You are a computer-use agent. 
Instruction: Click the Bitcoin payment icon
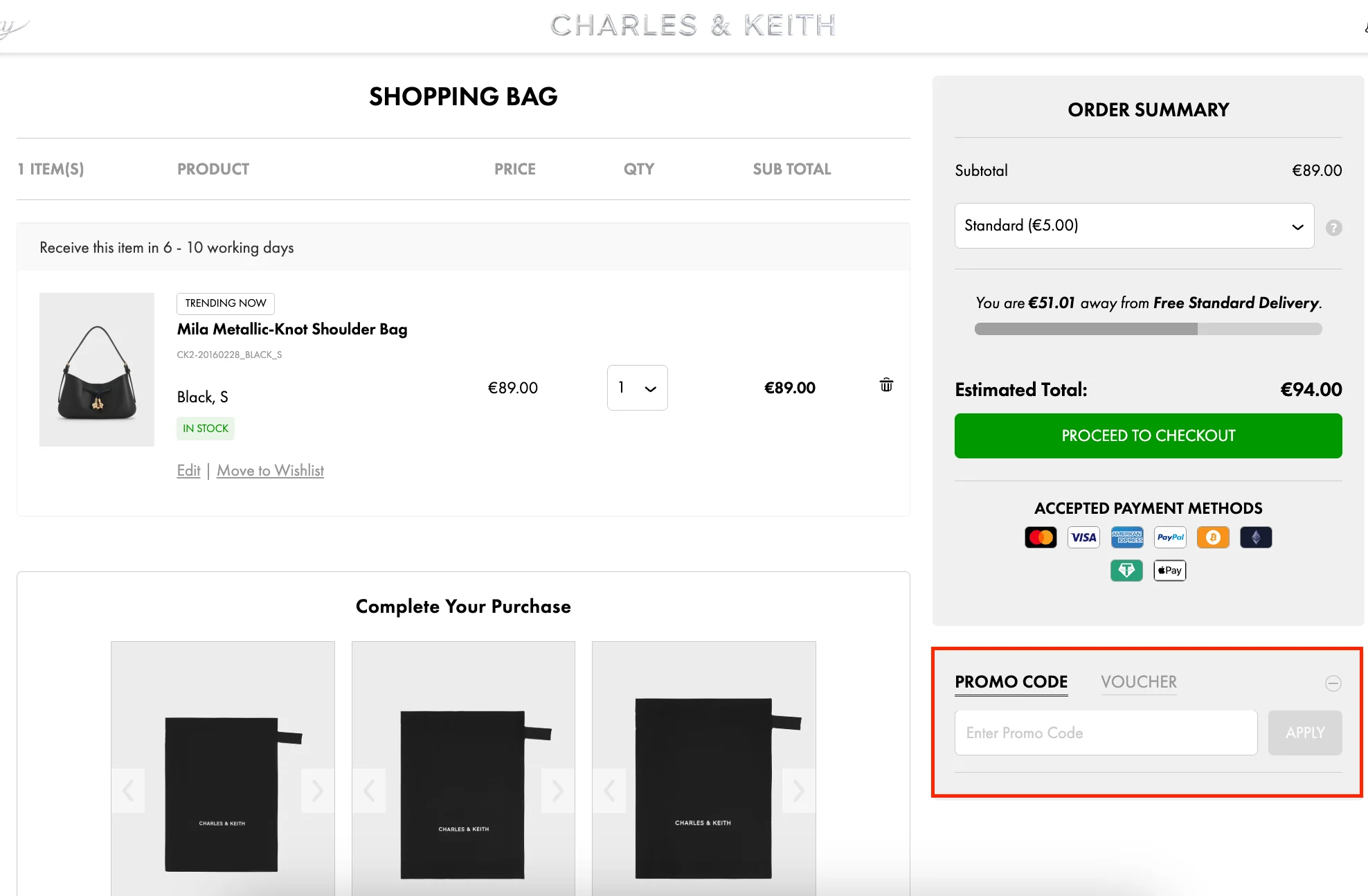tap(1212, 537)
